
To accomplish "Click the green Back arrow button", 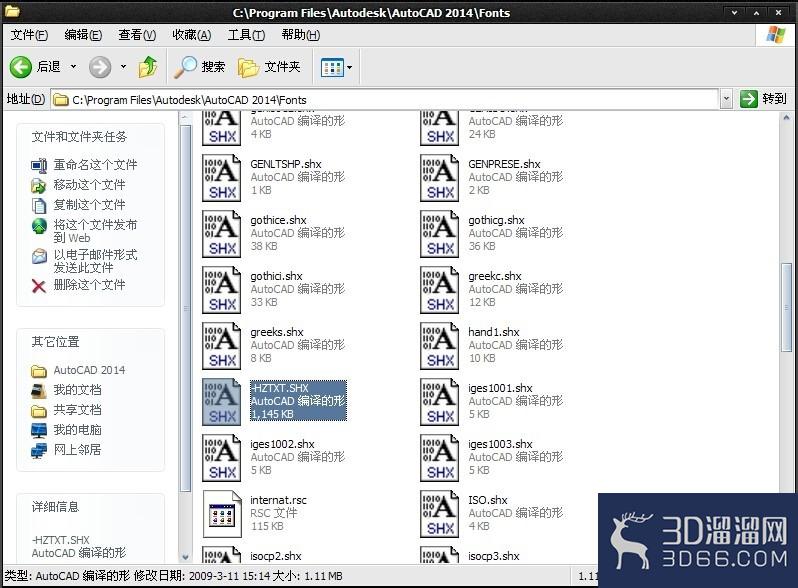I will 21,67.
